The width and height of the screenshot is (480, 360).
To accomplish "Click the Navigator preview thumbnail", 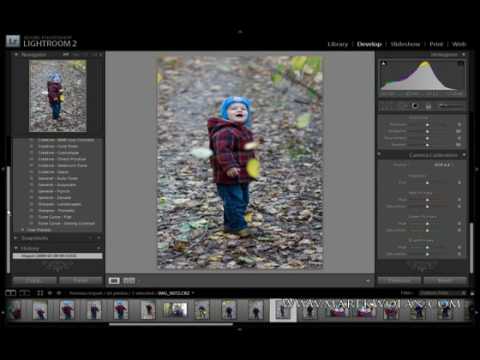I will tap(58, 96).
